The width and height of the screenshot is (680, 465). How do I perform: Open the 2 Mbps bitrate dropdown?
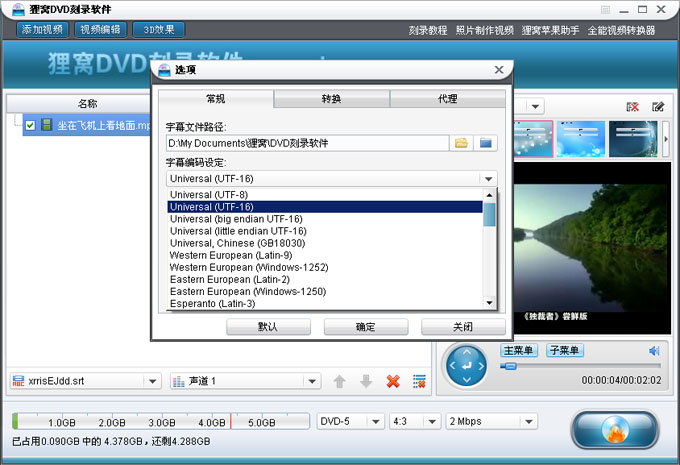pos(529,421)
